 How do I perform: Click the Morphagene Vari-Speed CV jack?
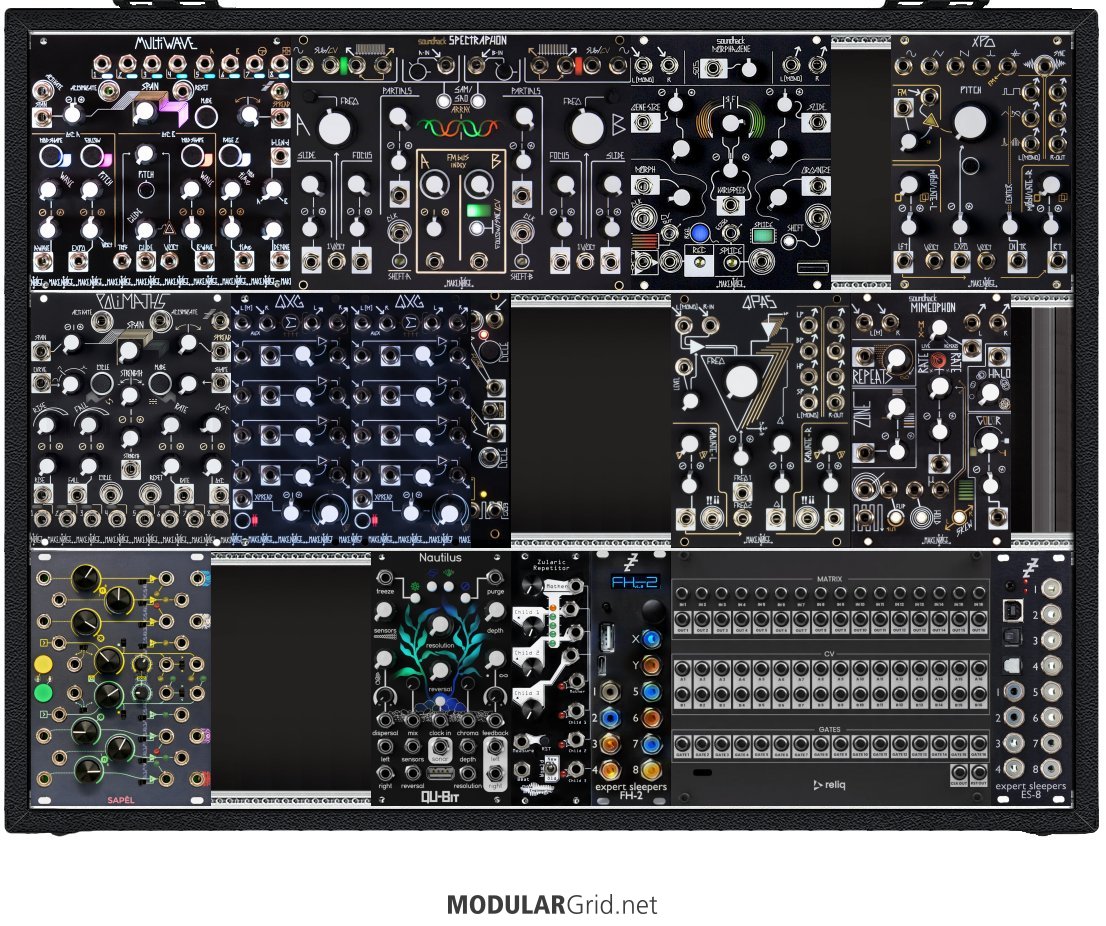tap(731, 205)
